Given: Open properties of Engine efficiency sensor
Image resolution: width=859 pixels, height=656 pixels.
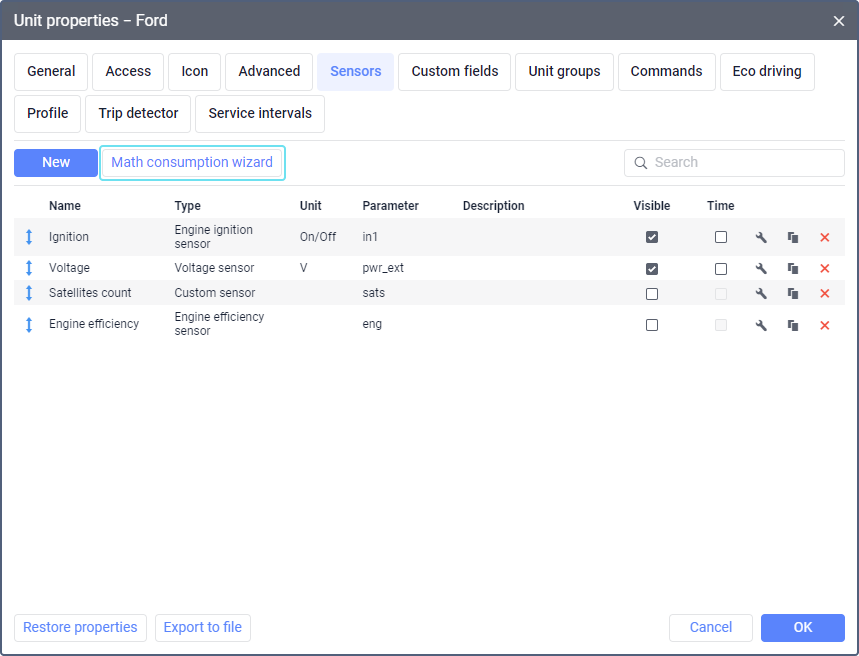Looking at the screenshot, I should pyautogui.click(x=761, y=325).
